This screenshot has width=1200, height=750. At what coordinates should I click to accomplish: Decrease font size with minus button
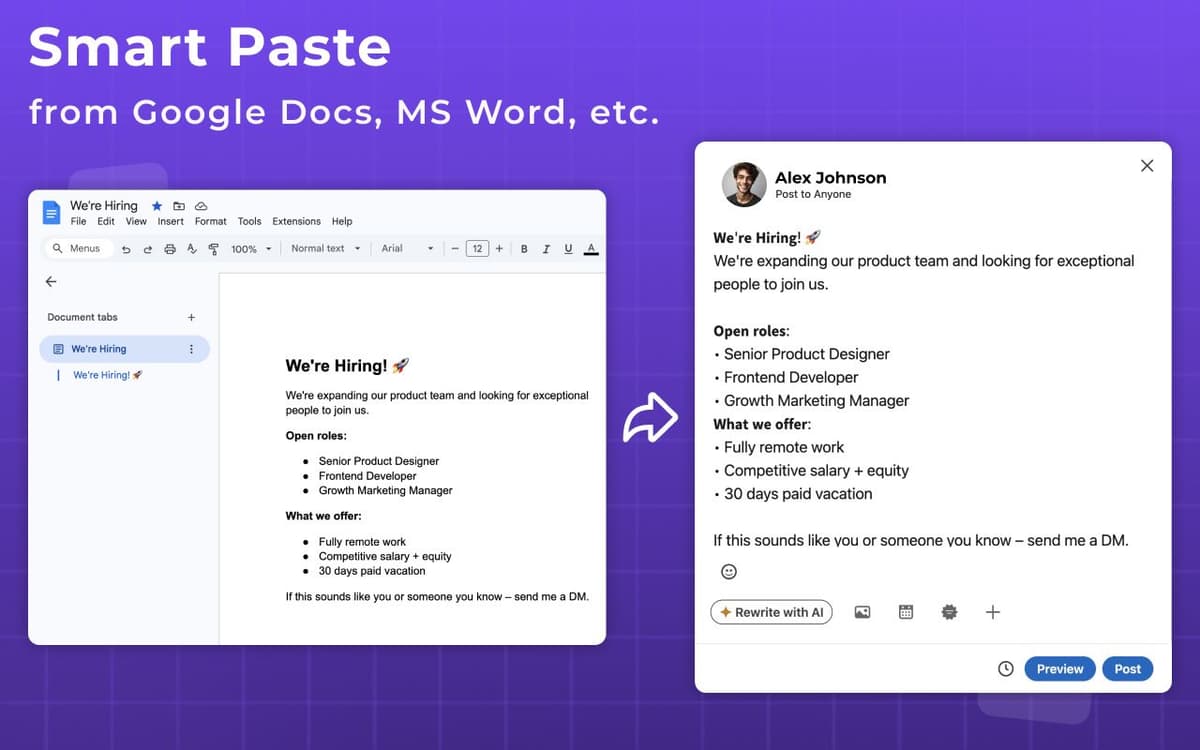pos(455,249)
